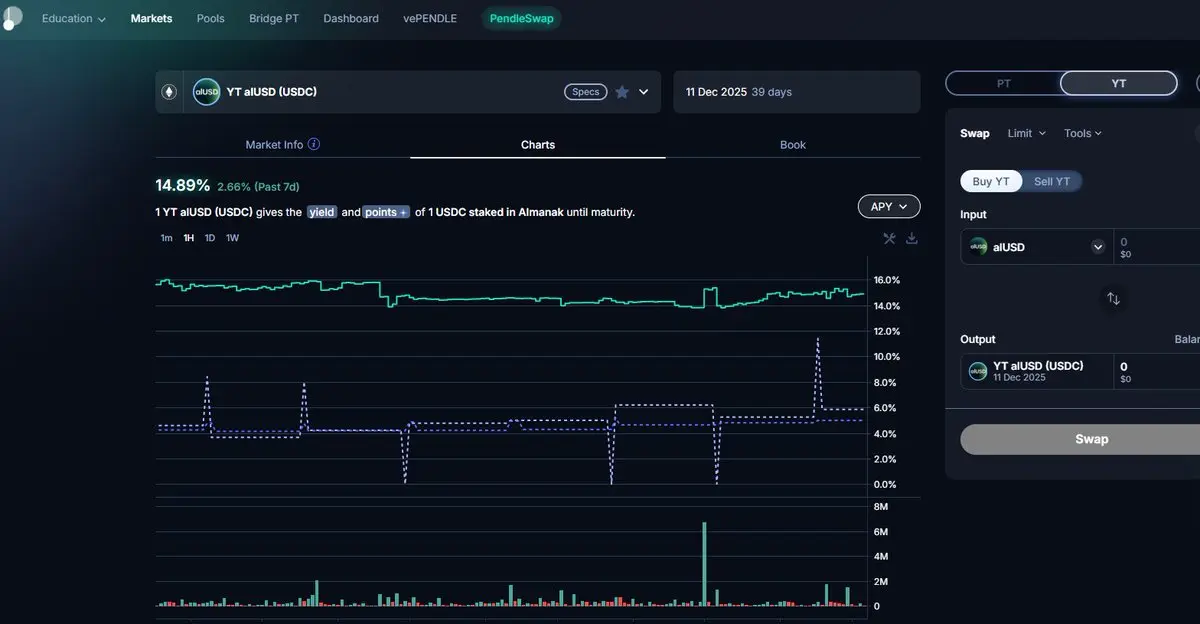Image resolution: width=1200 pixels, height=624 pixels.
Task: Open the Markets nav item
Action: pyautogui.click(x=151, y=19)
